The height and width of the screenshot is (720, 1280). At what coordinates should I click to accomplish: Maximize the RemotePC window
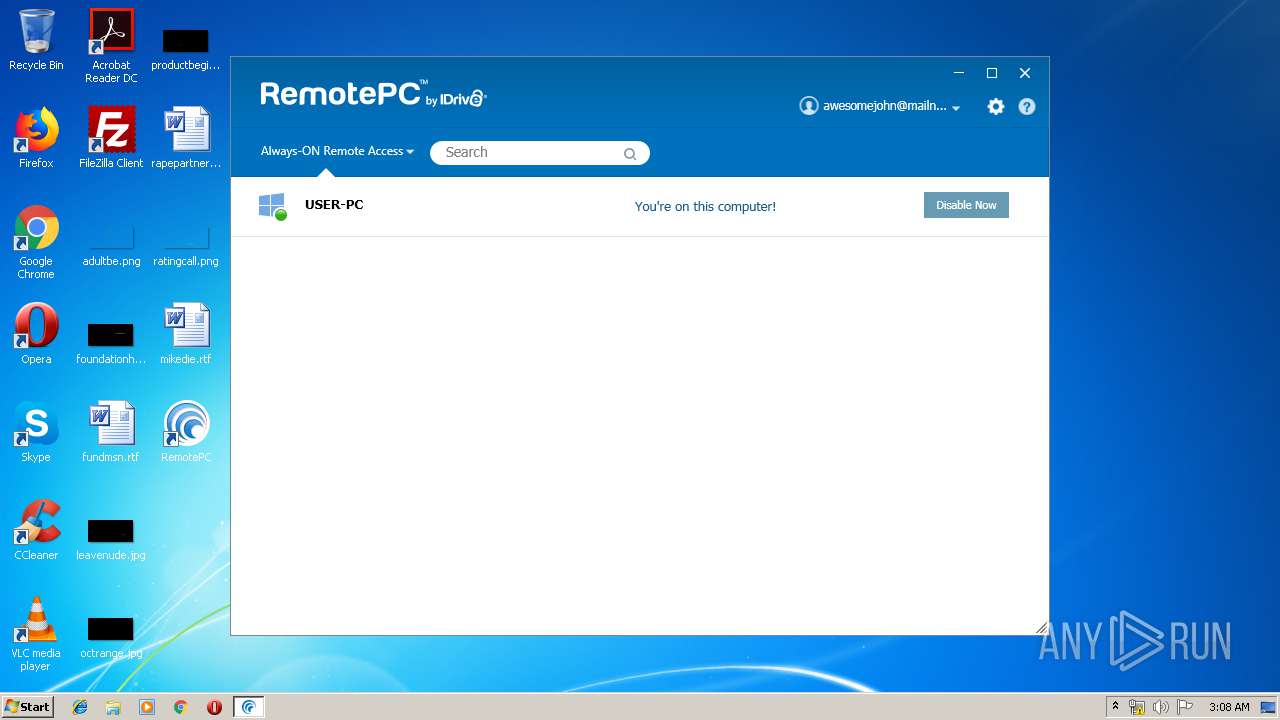click(x=992, y=73)
